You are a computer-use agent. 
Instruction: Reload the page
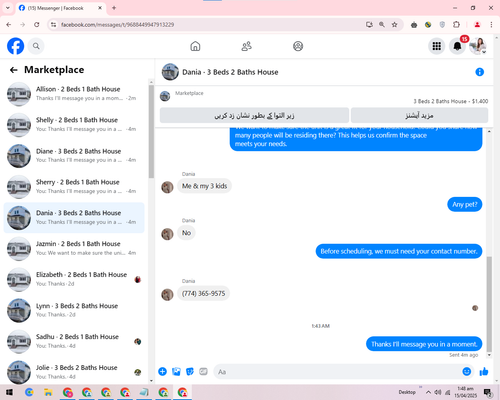pyautogui.click(x=37, y=25)
